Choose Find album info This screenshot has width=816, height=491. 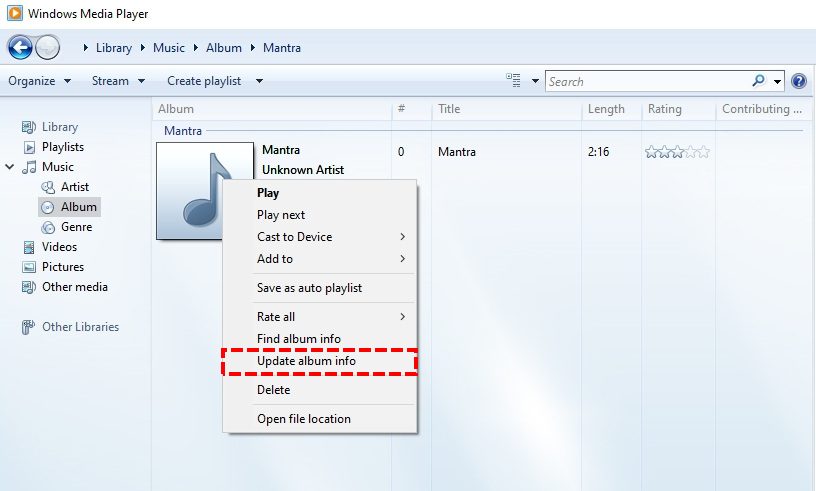(x=320, y=339)
